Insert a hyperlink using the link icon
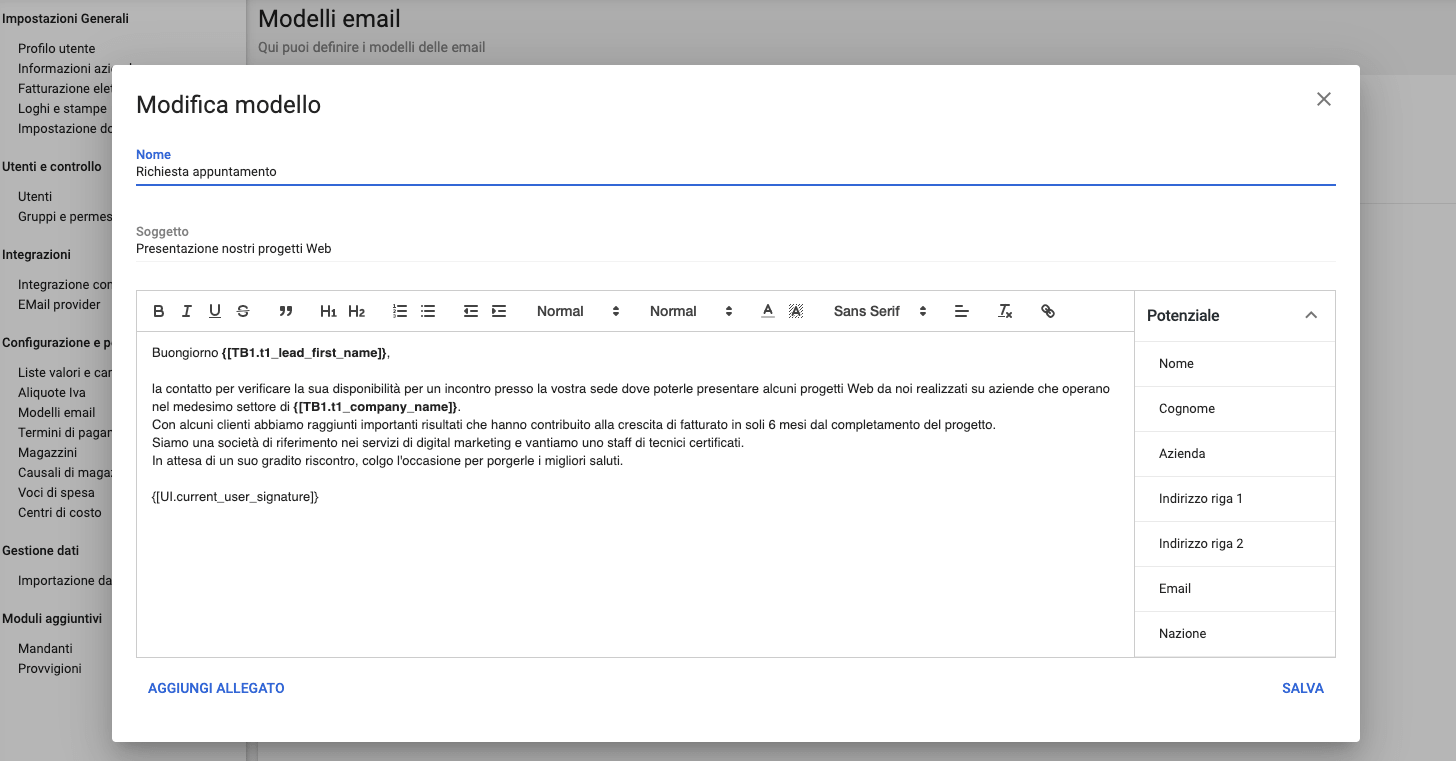 pos(1048,311)
